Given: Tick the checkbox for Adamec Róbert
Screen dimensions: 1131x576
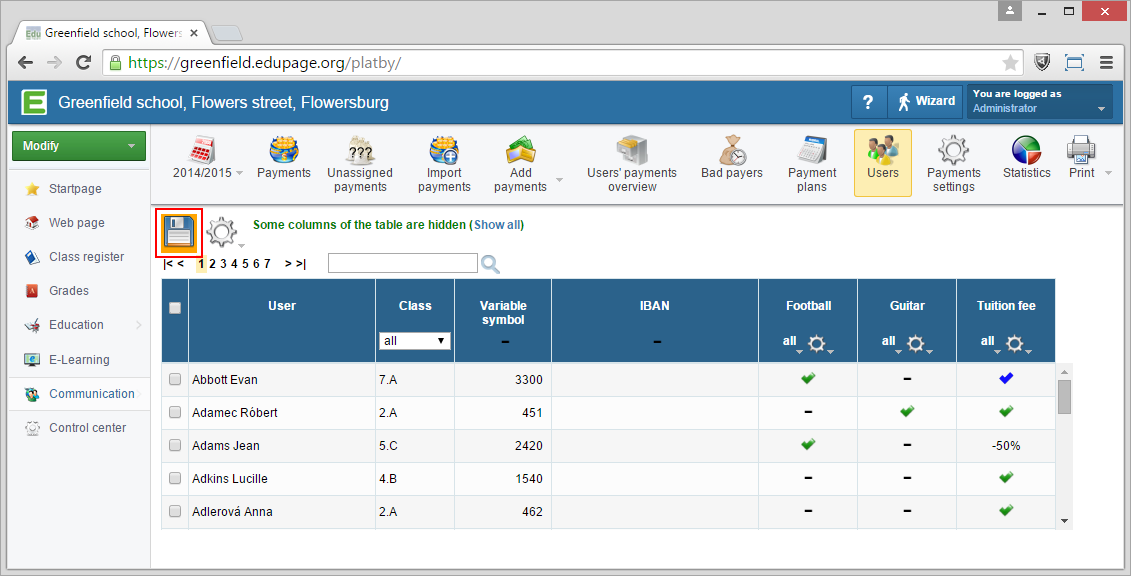Looking at the screenshot, I should click(175, 412).
